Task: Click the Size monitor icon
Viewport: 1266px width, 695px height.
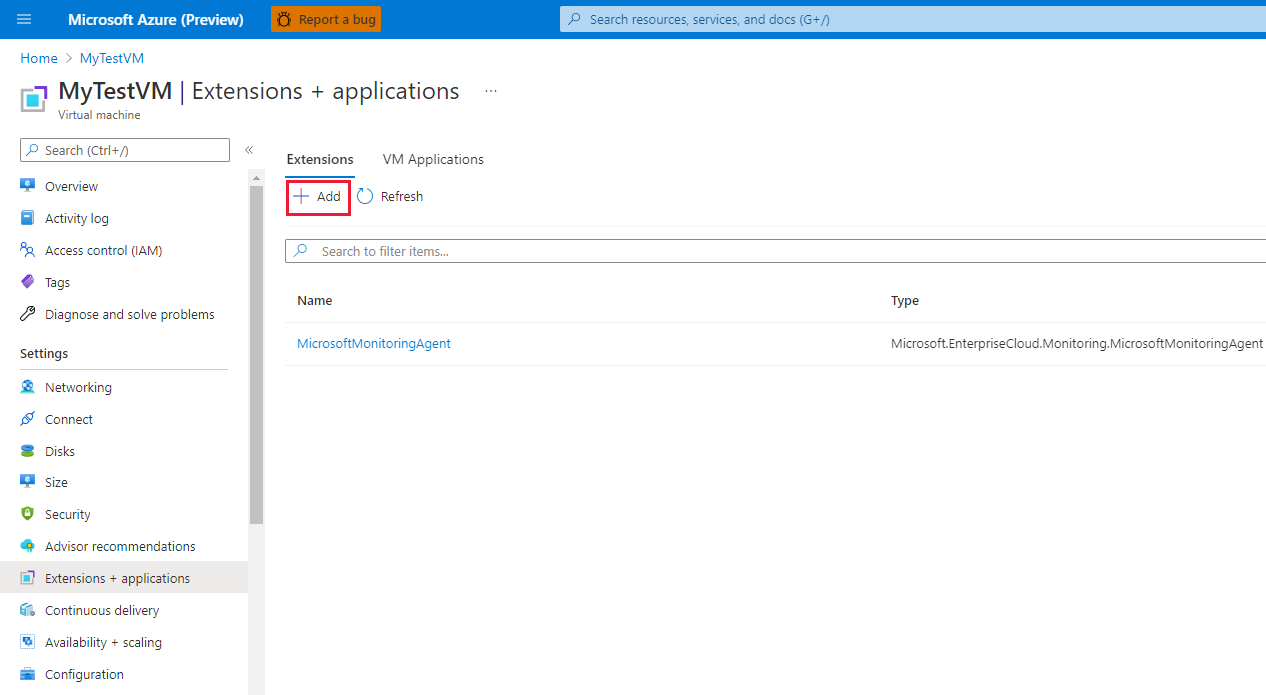Action: click(28, 482)
